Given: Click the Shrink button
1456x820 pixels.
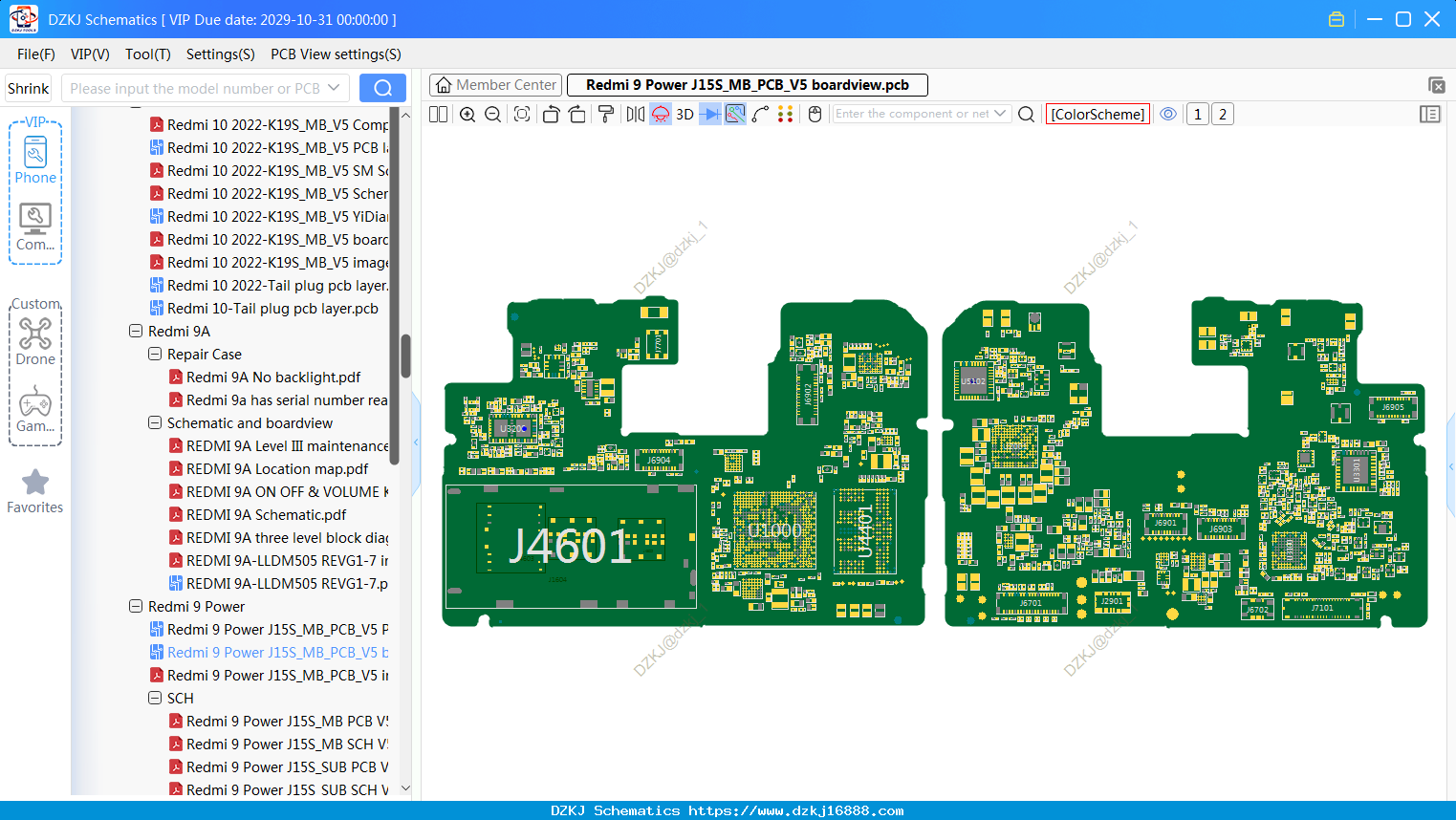Looking at the screenshot, I should (x=29, y=88).
